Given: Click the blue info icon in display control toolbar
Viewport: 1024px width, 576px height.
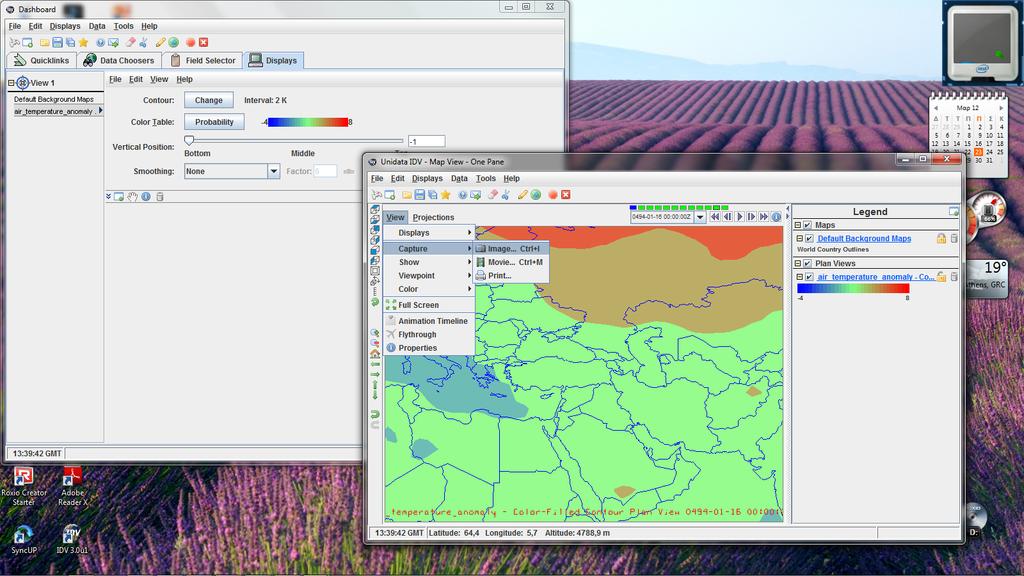Looking at the screenshot, I should click(x=146, y=197).
